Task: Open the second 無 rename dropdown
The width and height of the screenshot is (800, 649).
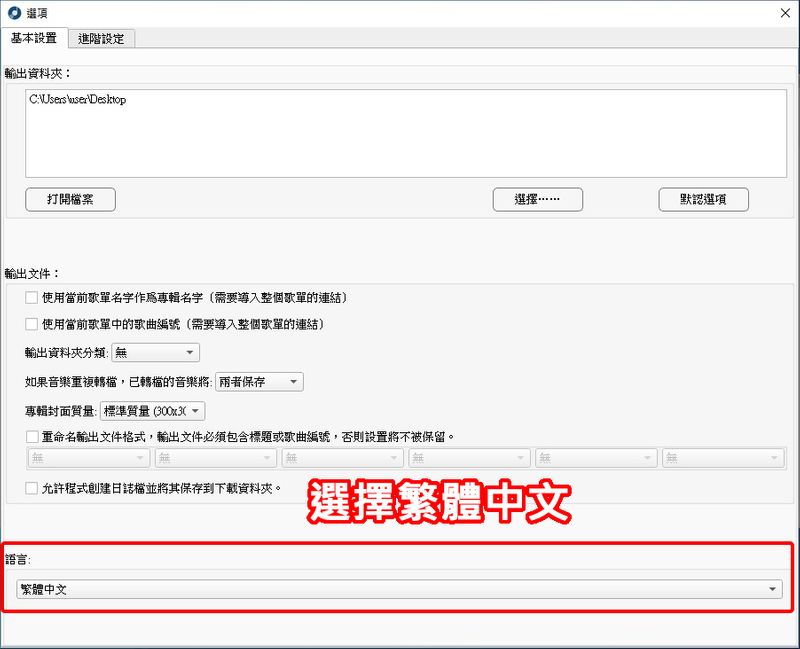Action: click(216, 458)
